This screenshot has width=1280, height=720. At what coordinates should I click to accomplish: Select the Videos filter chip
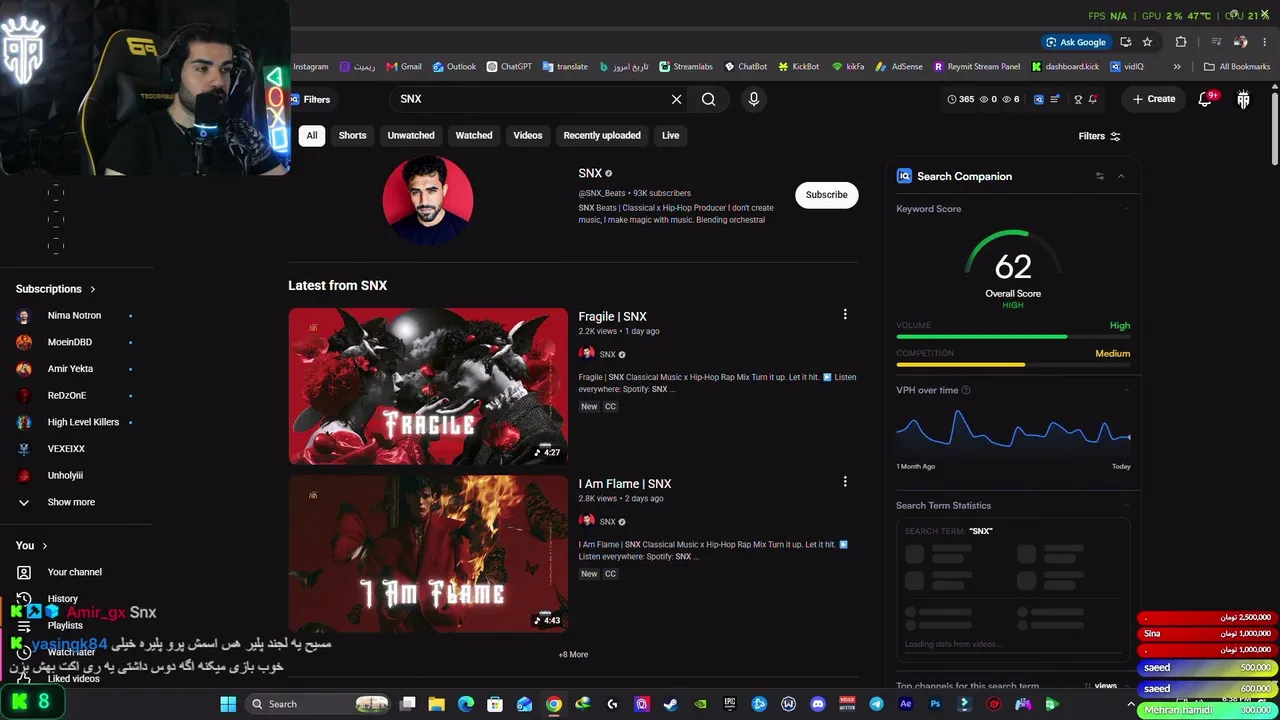point(528,136)
